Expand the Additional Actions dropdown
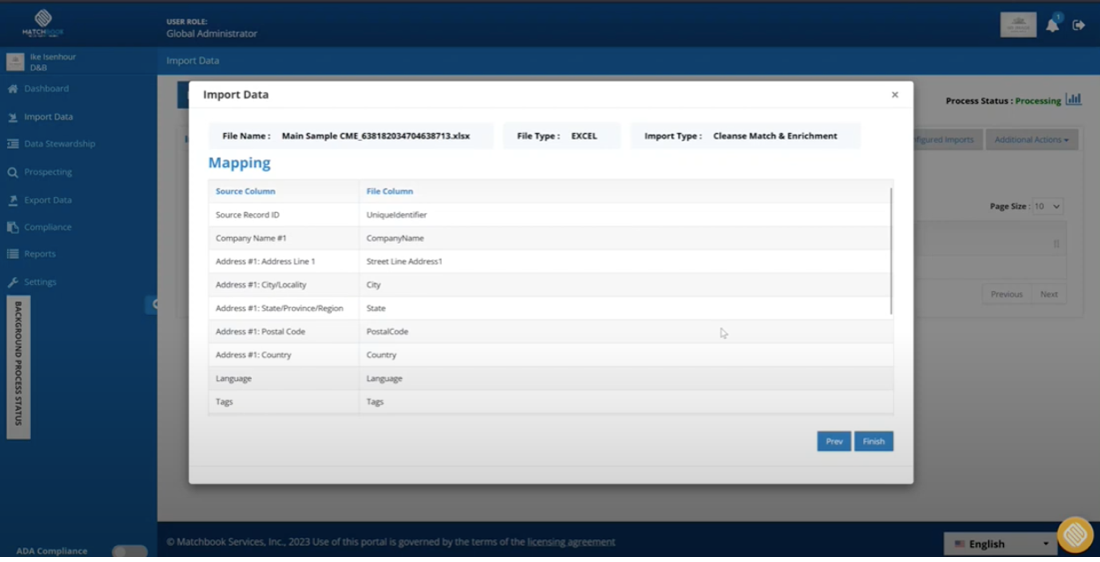 pos(1031,140)
